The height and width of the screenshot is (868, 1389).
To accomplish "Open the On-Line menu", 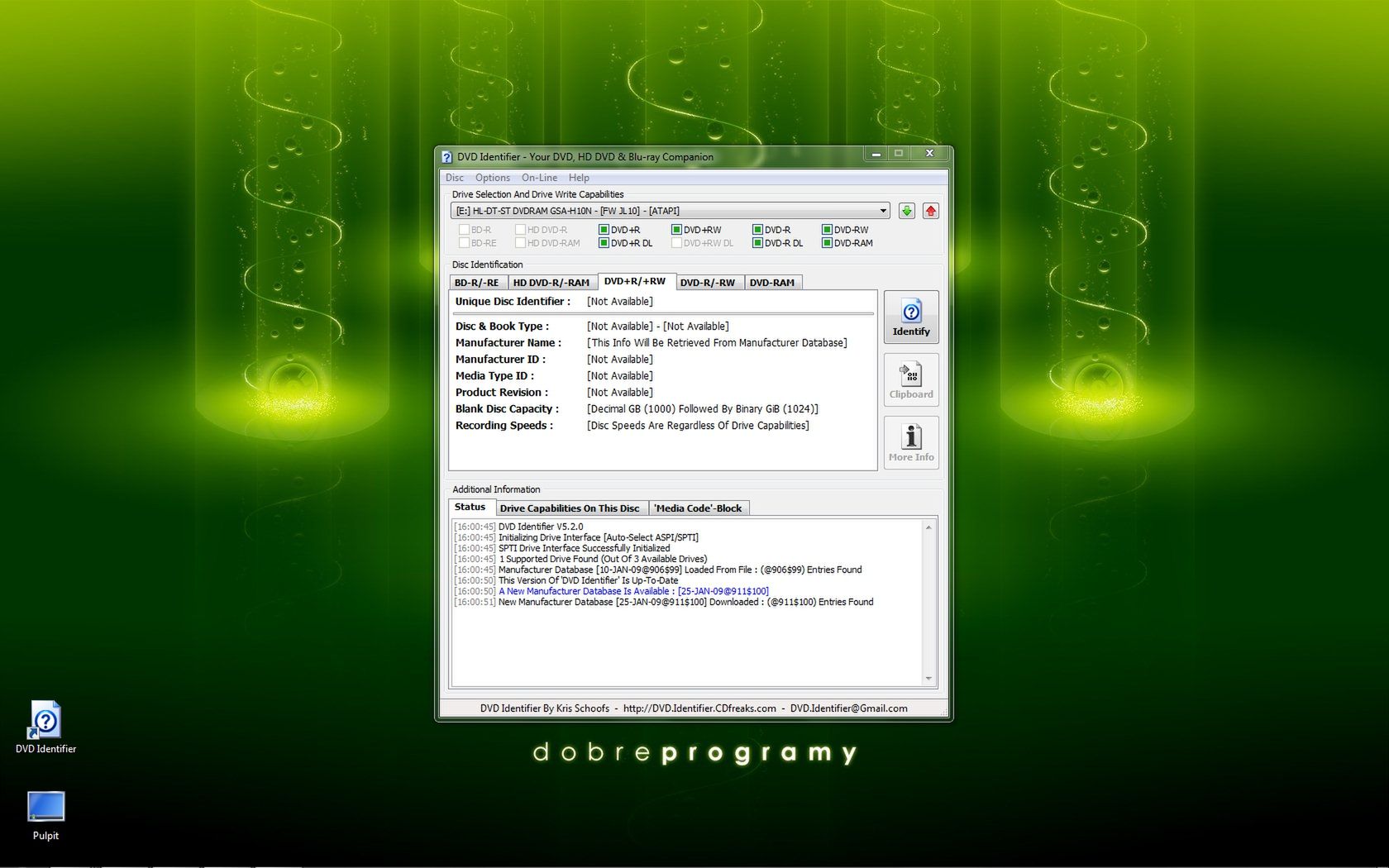I will tap(539, 178).
